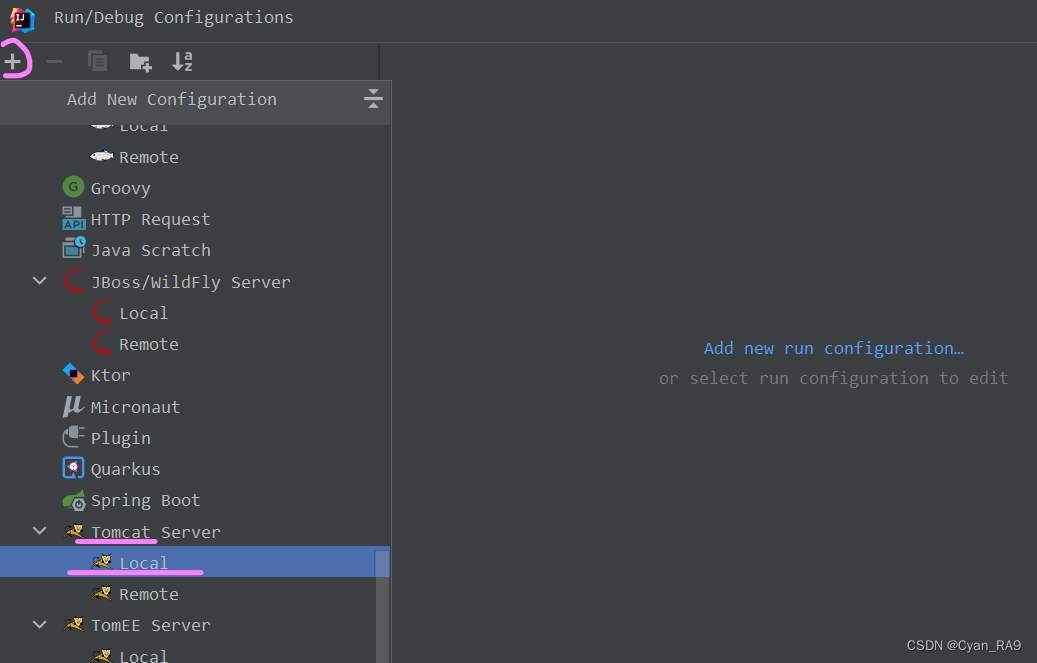Collapse the TomEE Server group chevron
Screen dimensions: 1037x663
pyautogui.click(x=40, y=624)
